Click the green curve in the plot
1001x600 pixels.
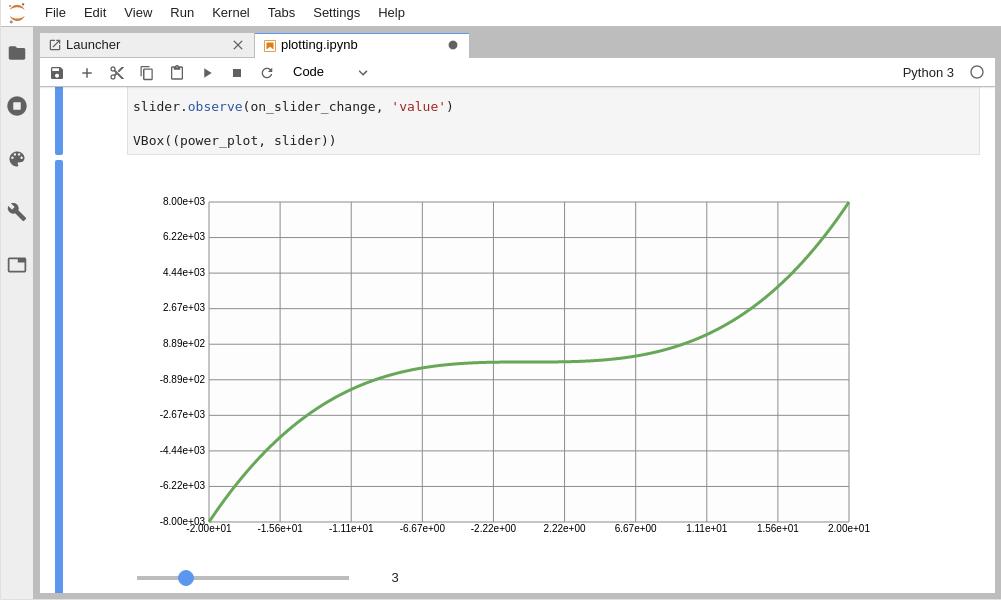(x=529, y=363)
